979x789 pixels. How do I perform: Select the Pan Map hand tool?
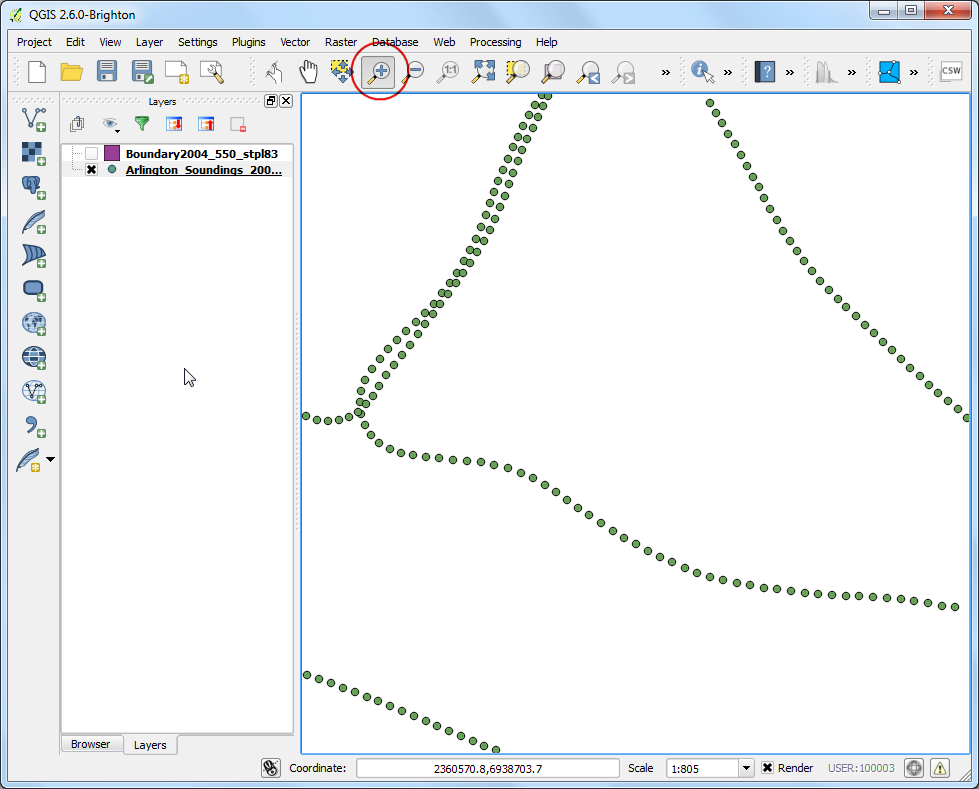(307, 72)
